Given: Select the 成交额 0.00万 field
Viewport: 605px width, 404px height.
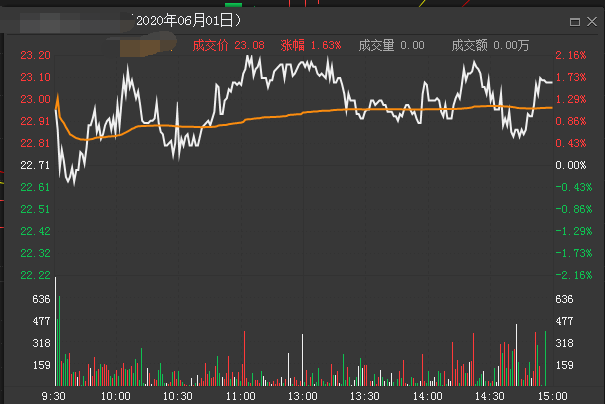Looking at the screenshot, I should (x=488, y=45).
